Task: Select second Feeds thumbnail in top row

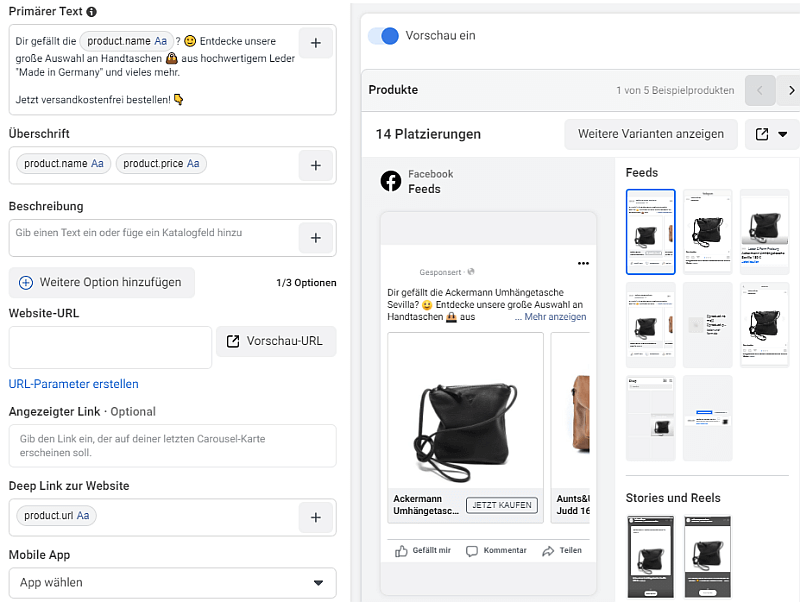Action: 708,232
